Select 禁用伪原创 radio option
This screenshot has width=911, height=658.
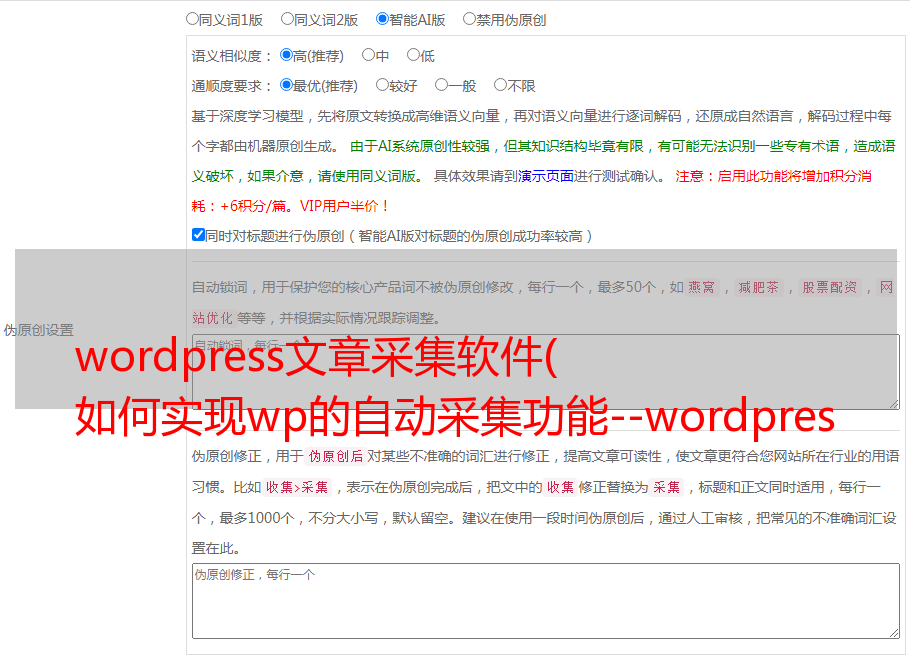point(469,19)
